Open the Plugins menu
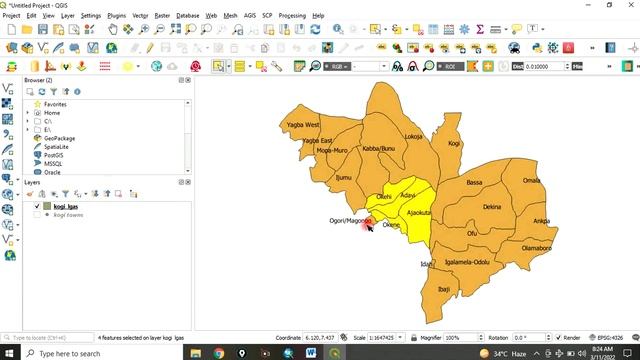Viewport: 640px width, 360px height. (x=117, y=16)
